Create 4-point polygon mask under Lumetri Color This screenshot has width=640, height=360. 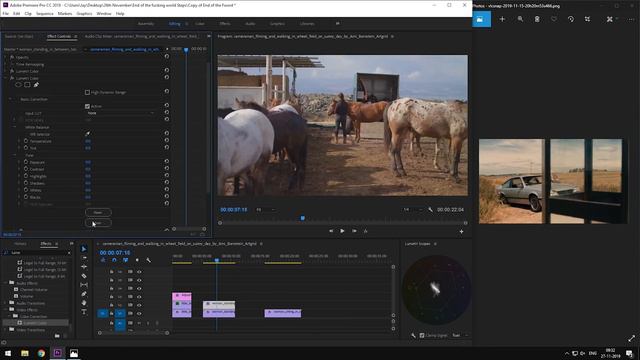[x=27, y=85]
